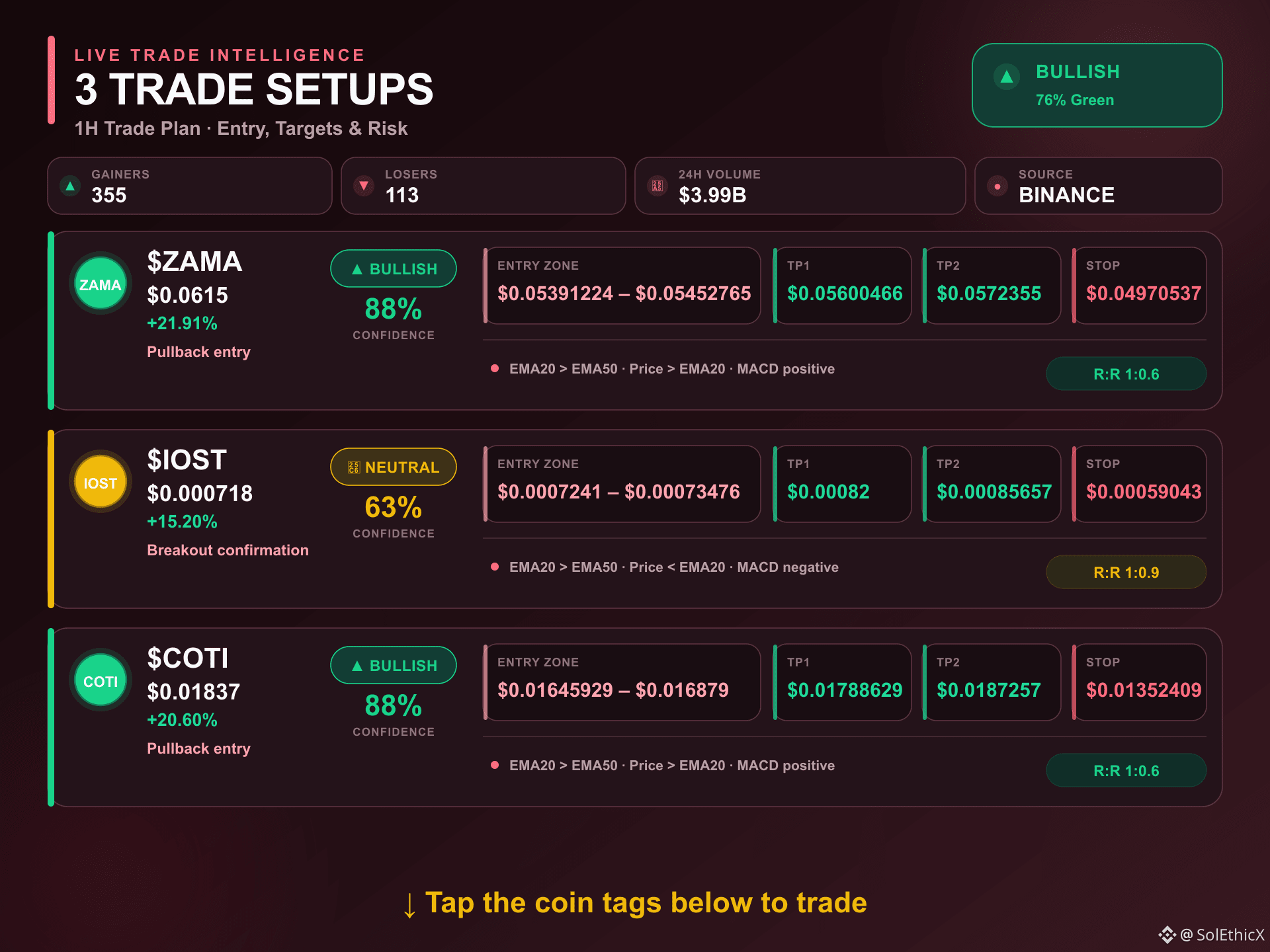Select the IOST Neutral badge
The image size is (1270, 952).
[394, 467]
